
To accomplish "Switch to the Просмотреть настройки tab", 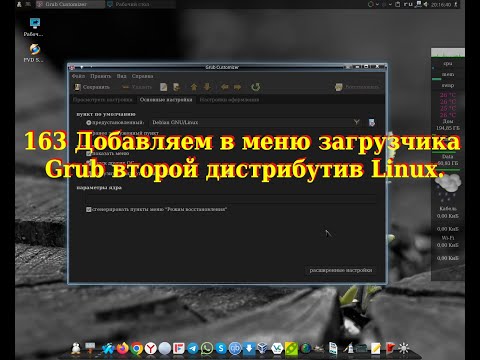I will (x=103, y=100).
